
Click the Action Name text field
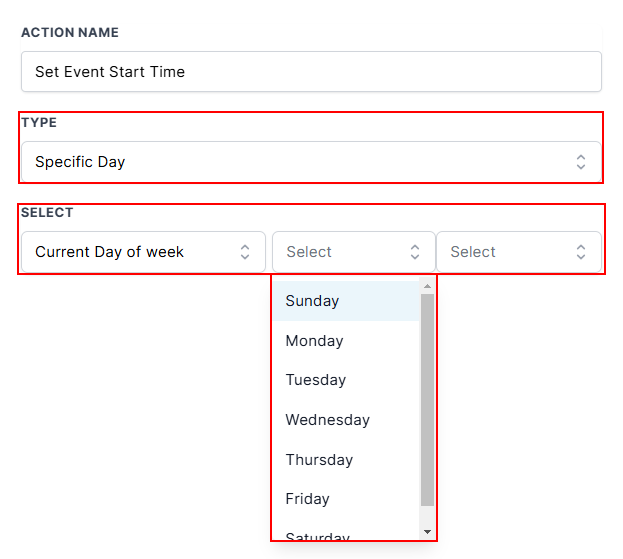(310, 72)
